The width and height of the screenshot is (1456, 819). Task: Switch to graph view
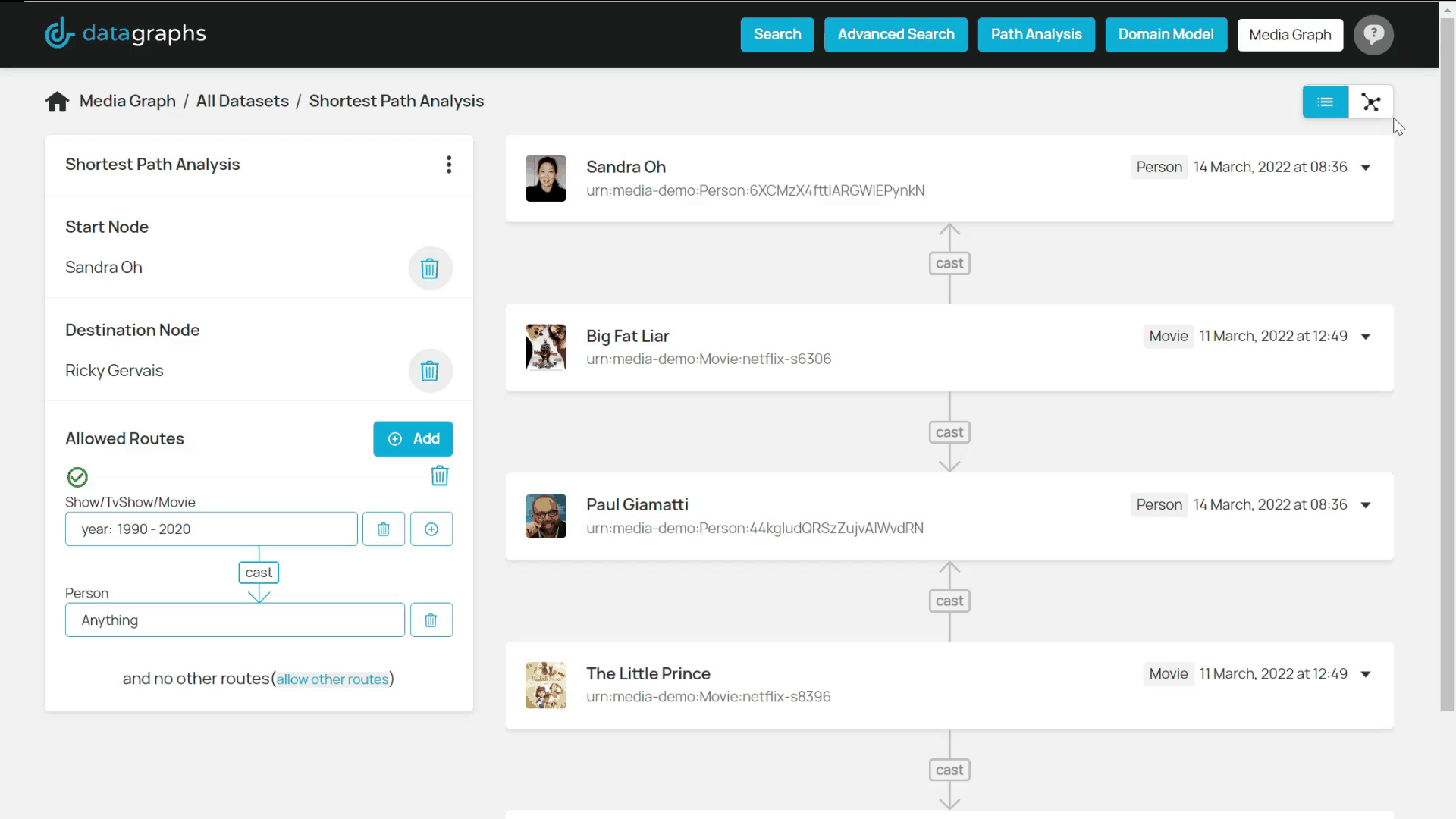[1370, 102]
